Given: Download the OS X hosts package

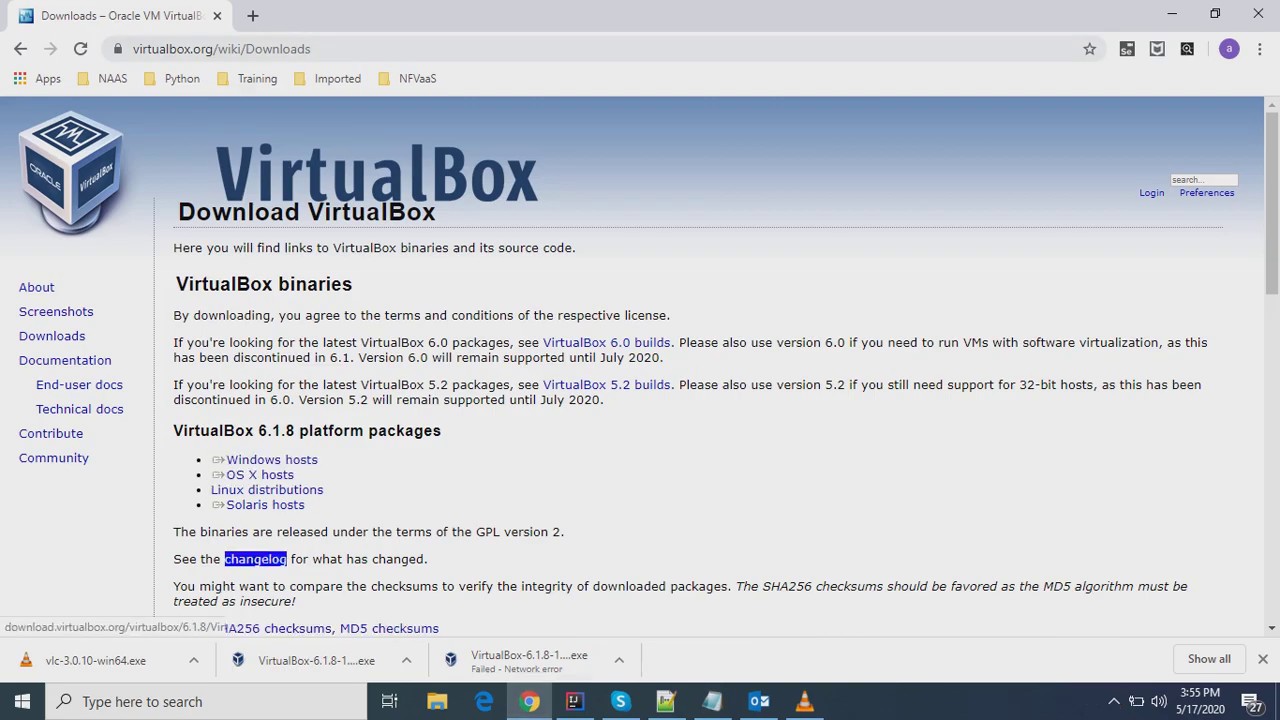Looking at the screenshot, I should [x=259, y=475].
